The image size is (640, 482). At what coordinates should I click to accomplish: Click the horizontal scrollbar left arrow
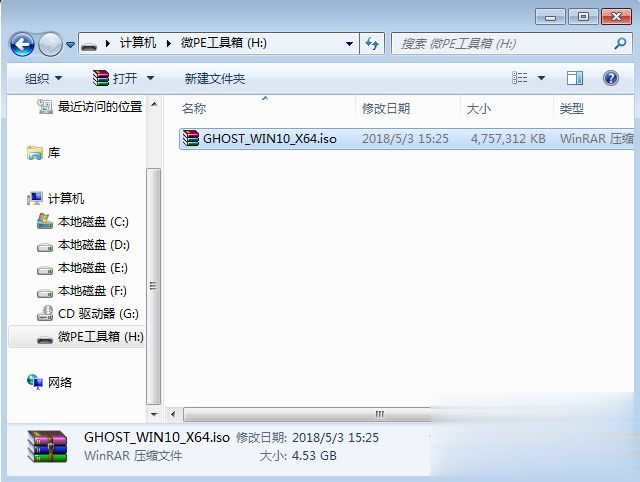point(173,415)
